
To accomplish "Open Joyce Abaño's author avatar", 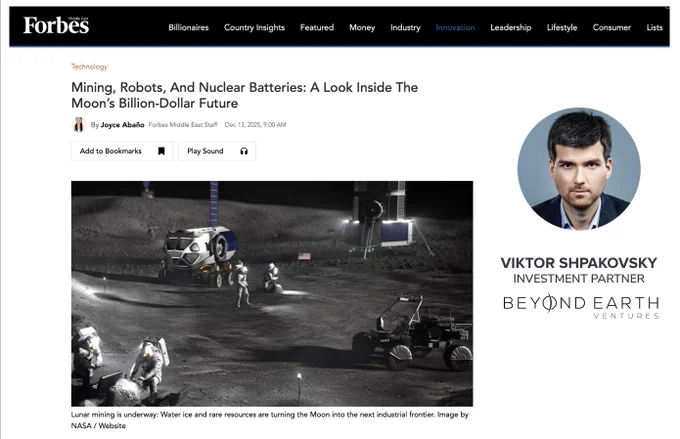I will [78, 124].
